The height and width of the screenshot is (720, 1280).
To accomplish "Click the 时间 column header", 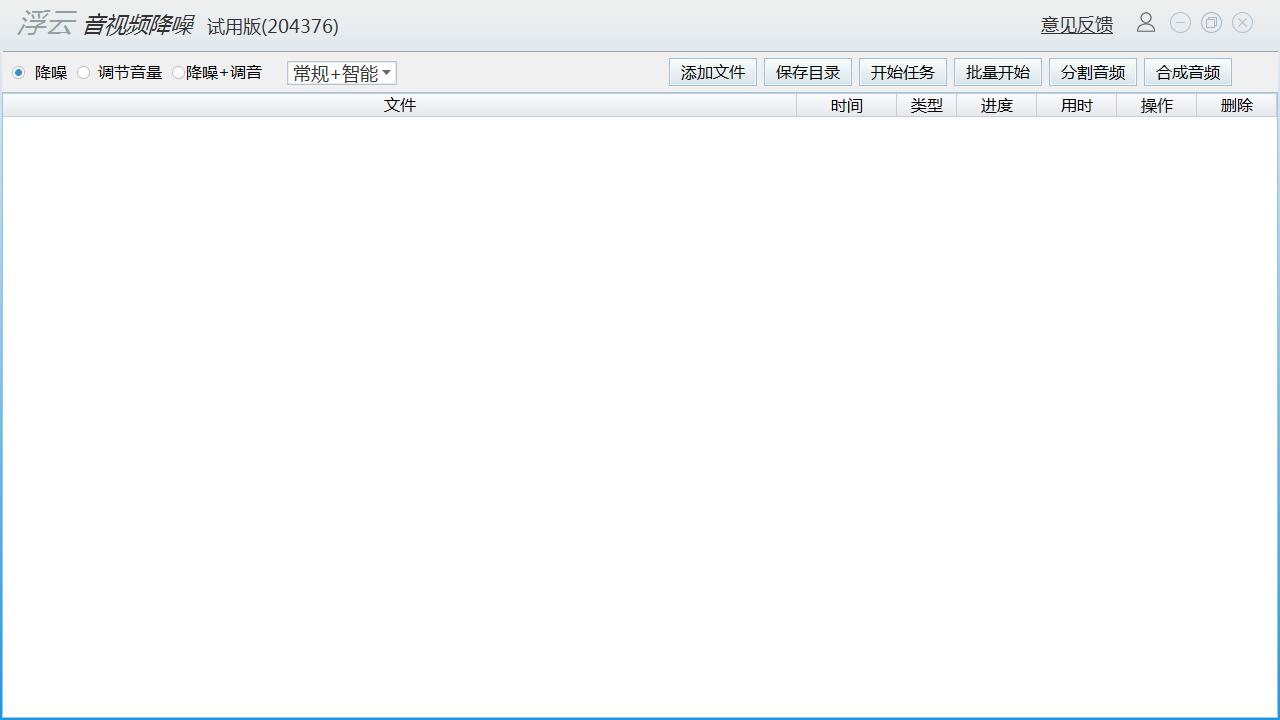I will click(x=845, y=104).
